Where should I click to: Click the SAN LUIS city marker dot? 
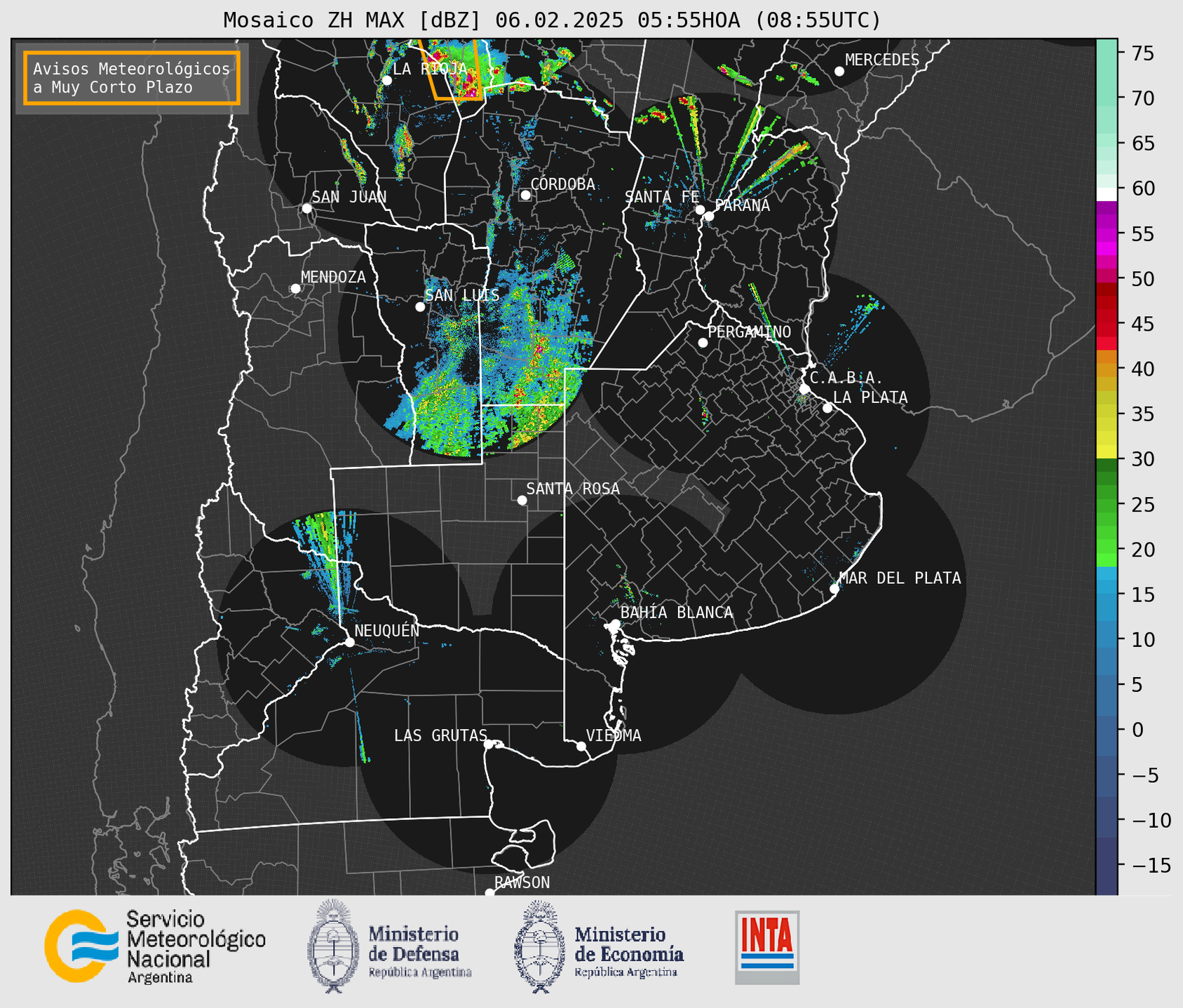(420, 307)
